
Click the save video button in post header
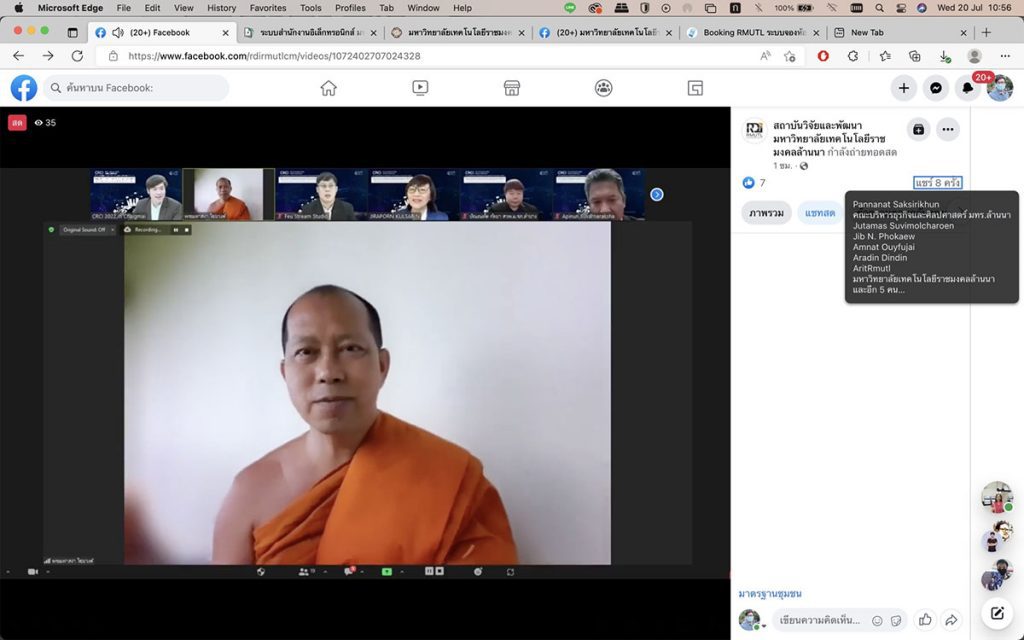tap(918, 129)
